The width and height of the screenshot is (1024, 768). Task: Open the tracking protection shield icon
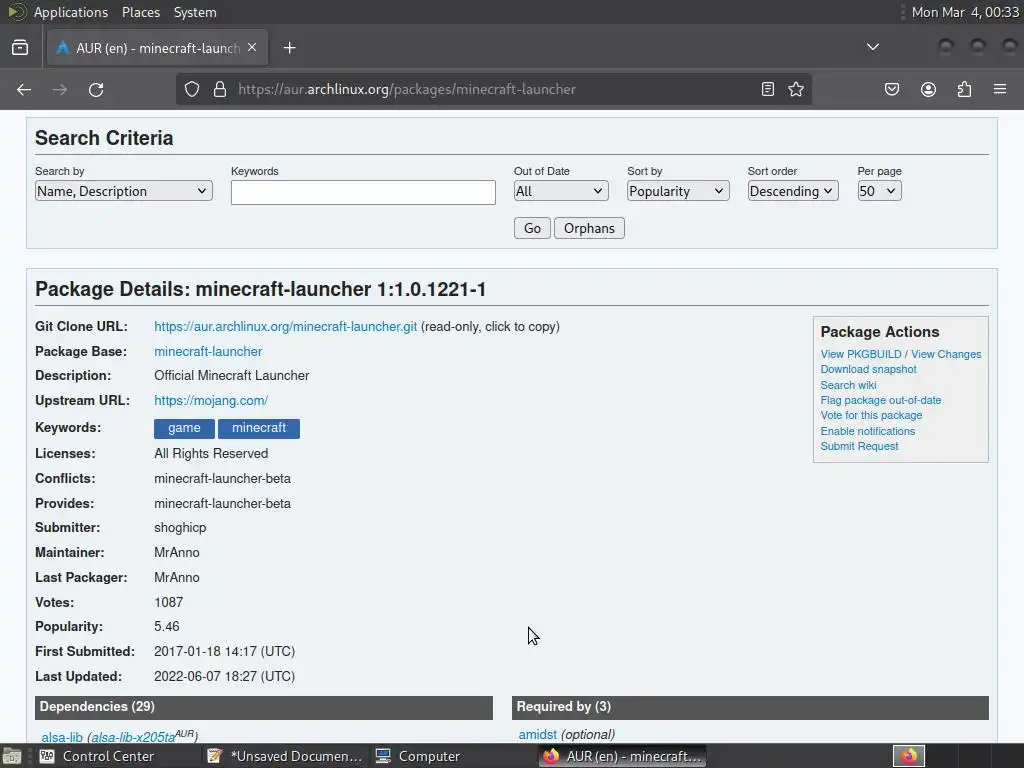click(x=191, y=89)
